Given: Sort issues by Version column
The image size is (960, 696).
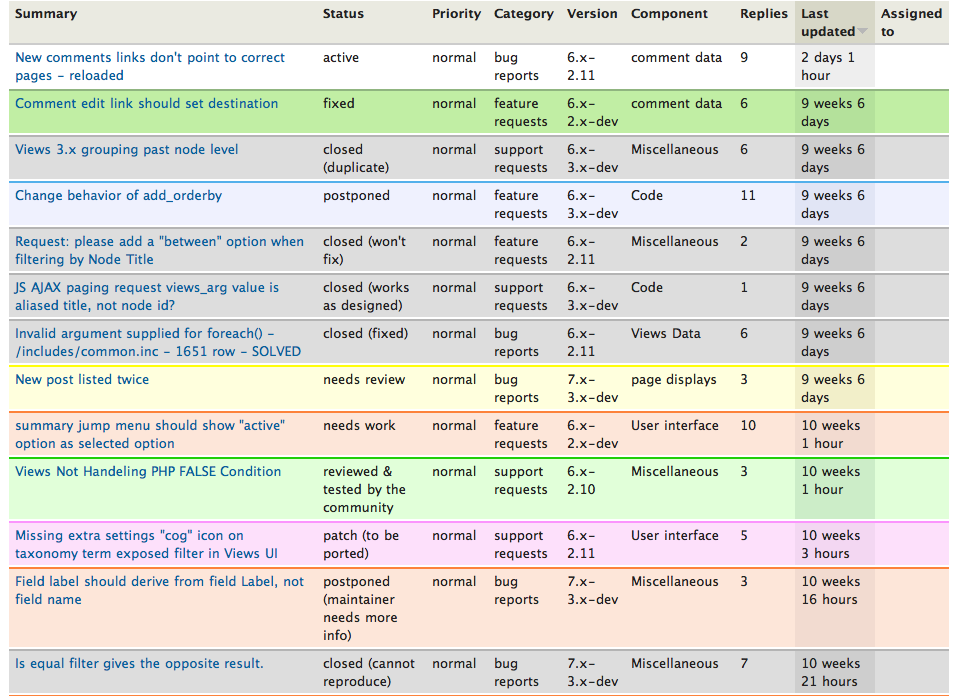Looking at the screenshot, I should point(592,13).
